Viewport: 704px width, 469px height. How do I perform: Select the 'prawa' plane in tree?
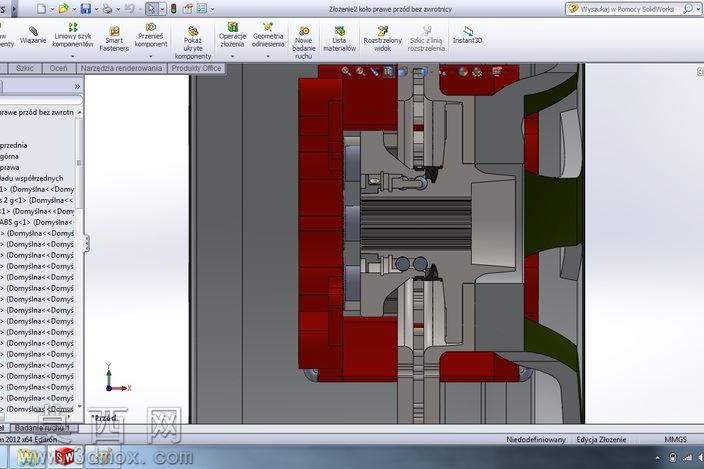pos(10,167)
